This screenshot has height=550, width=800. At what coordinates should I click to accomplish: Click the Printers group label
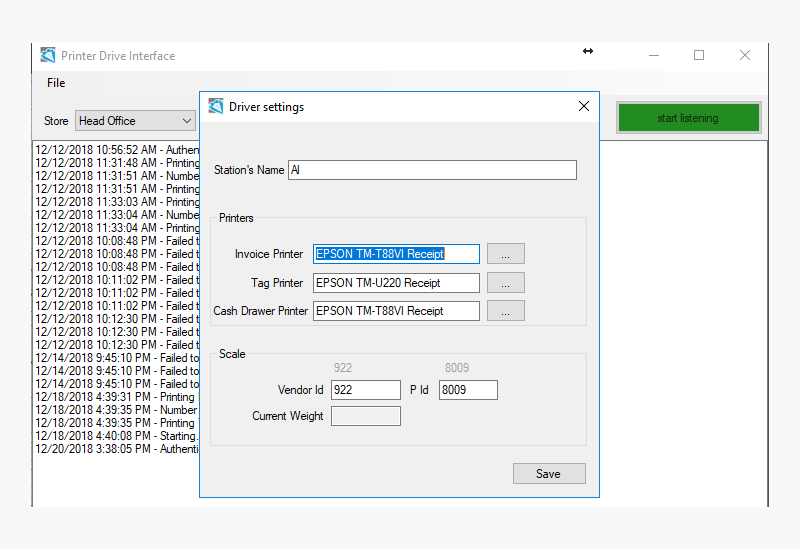pyautogui.click(x=236, y=218)
